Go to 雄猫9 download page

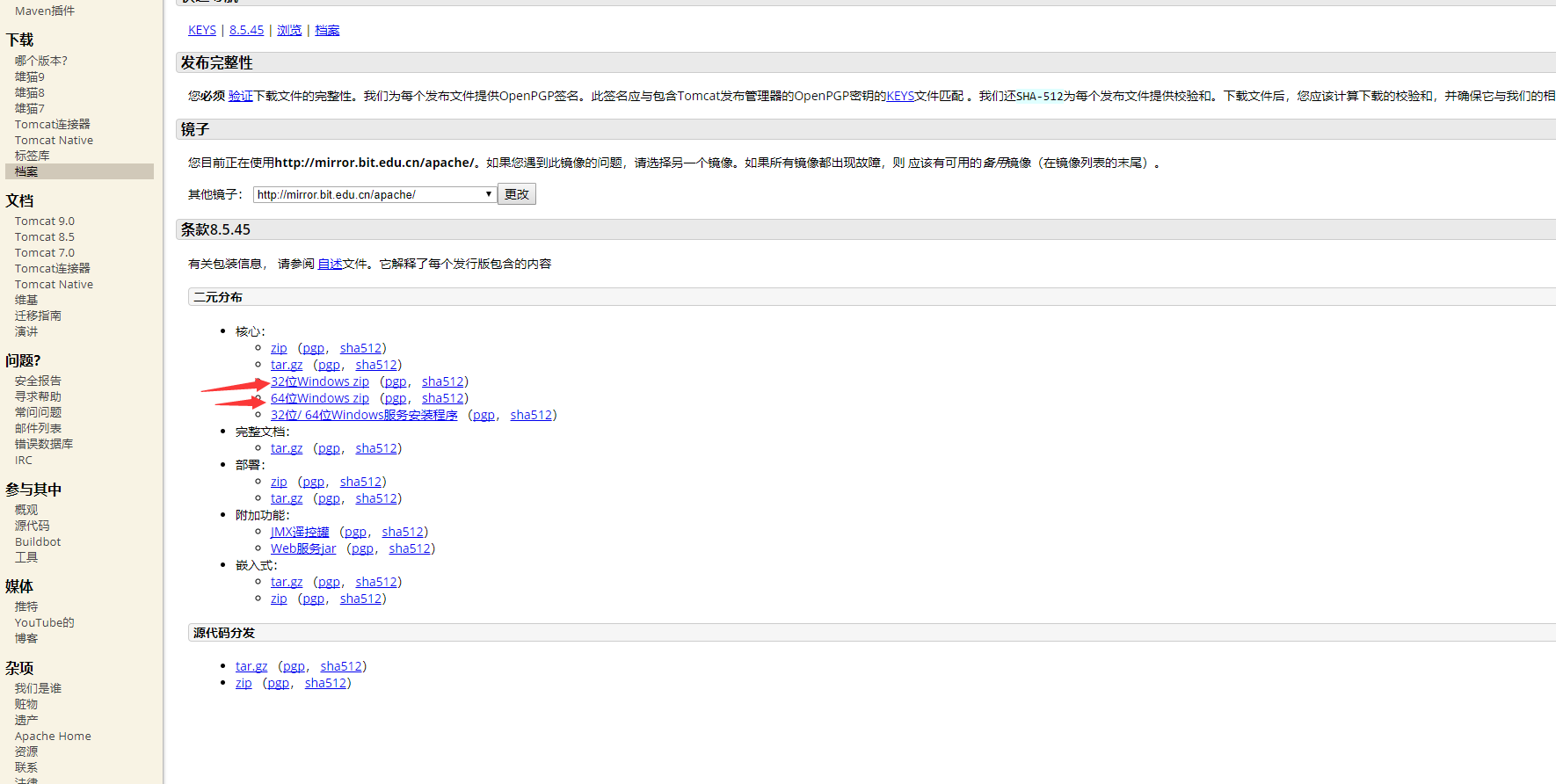point(30,76)
